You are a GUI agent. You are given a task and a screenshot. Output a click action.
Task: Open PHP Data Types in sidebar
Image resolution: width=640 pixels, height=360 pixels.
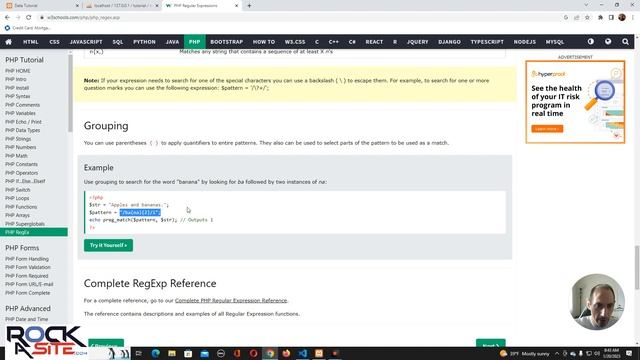click(x=22, y=130)
